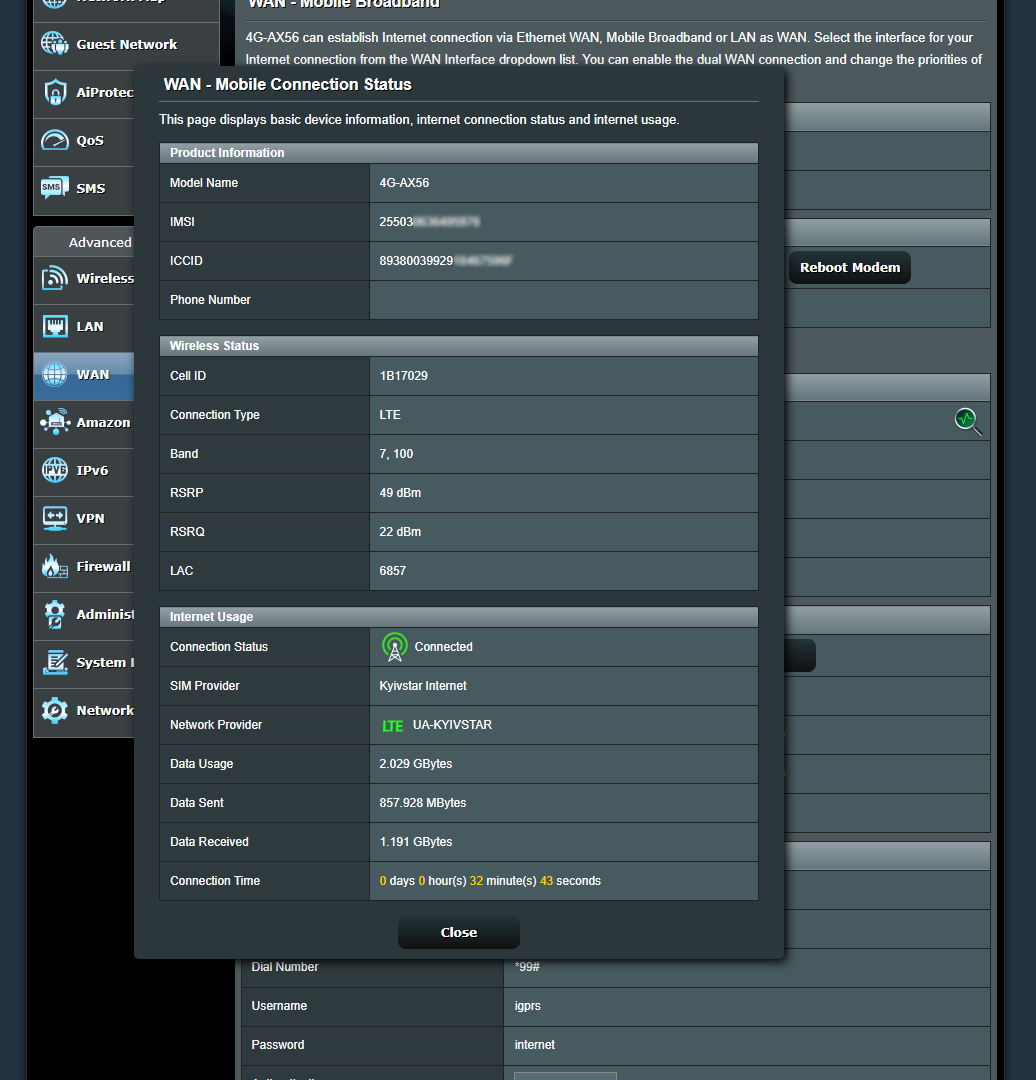This screenshot has width=1036, height=1080.
Task: Select the Band value 7, 100
Action: pos(396,454)
